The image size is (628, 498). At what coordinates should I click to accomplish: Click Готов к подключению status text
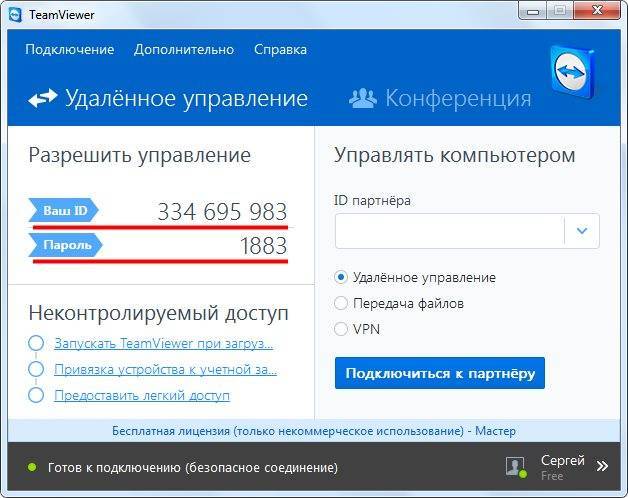[193, 468]
